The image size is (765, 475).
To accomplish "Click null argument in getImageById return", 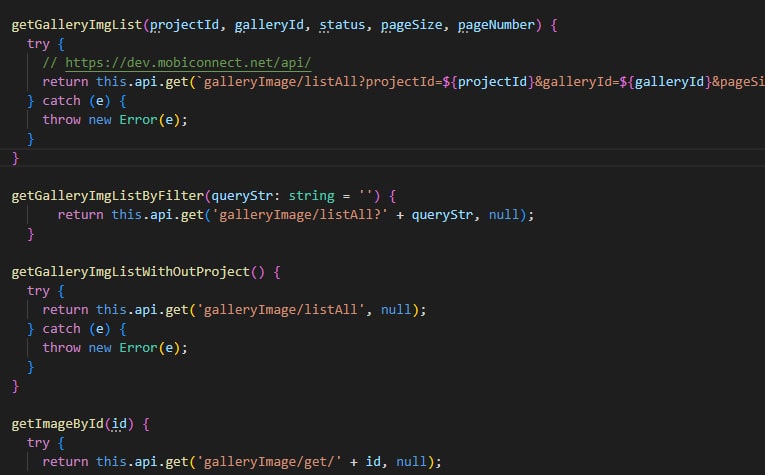I will [411, 462].
